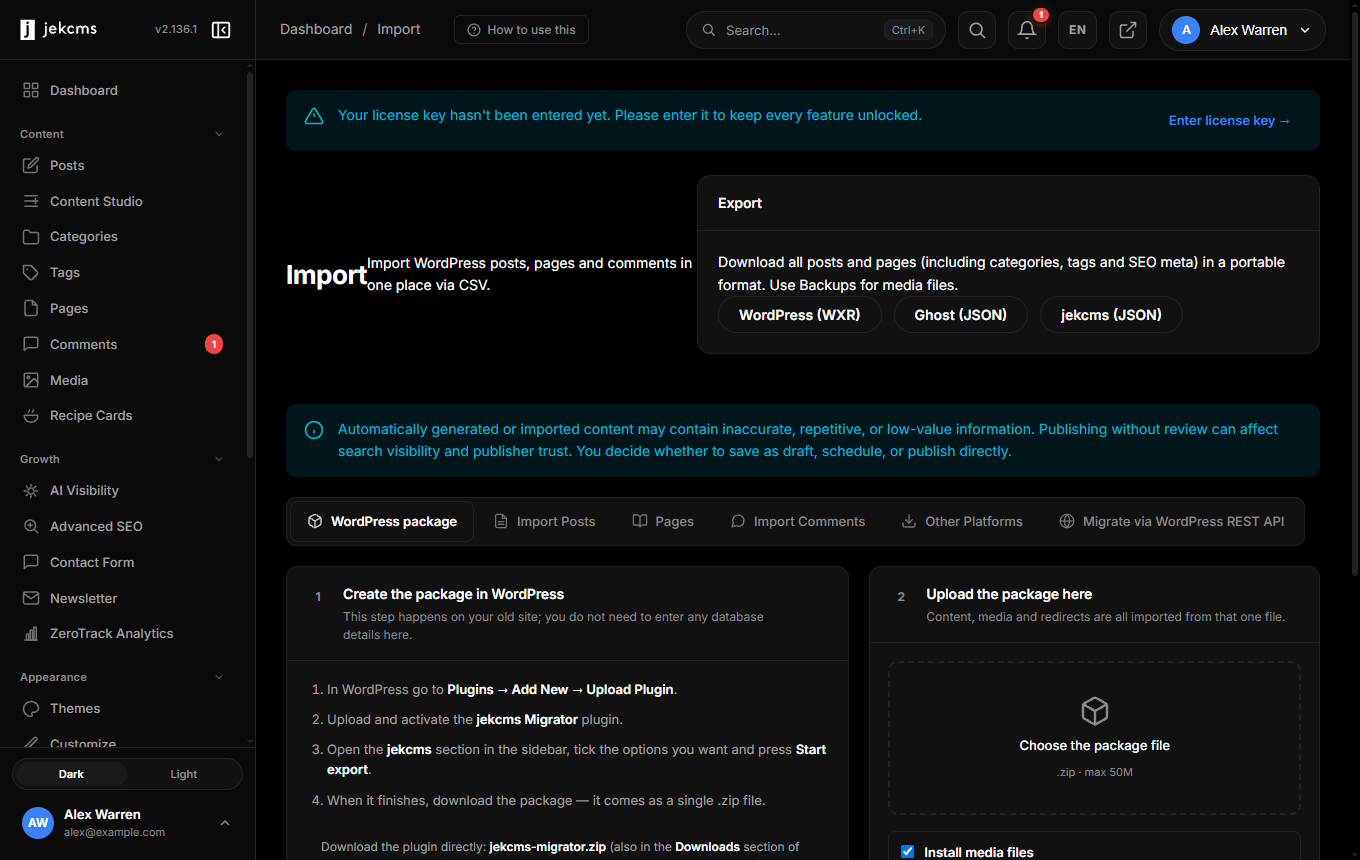Viewport: 1360px width, 860px height.
Task: Click the Newsletter envelope icon
Action: click(31, 598)
